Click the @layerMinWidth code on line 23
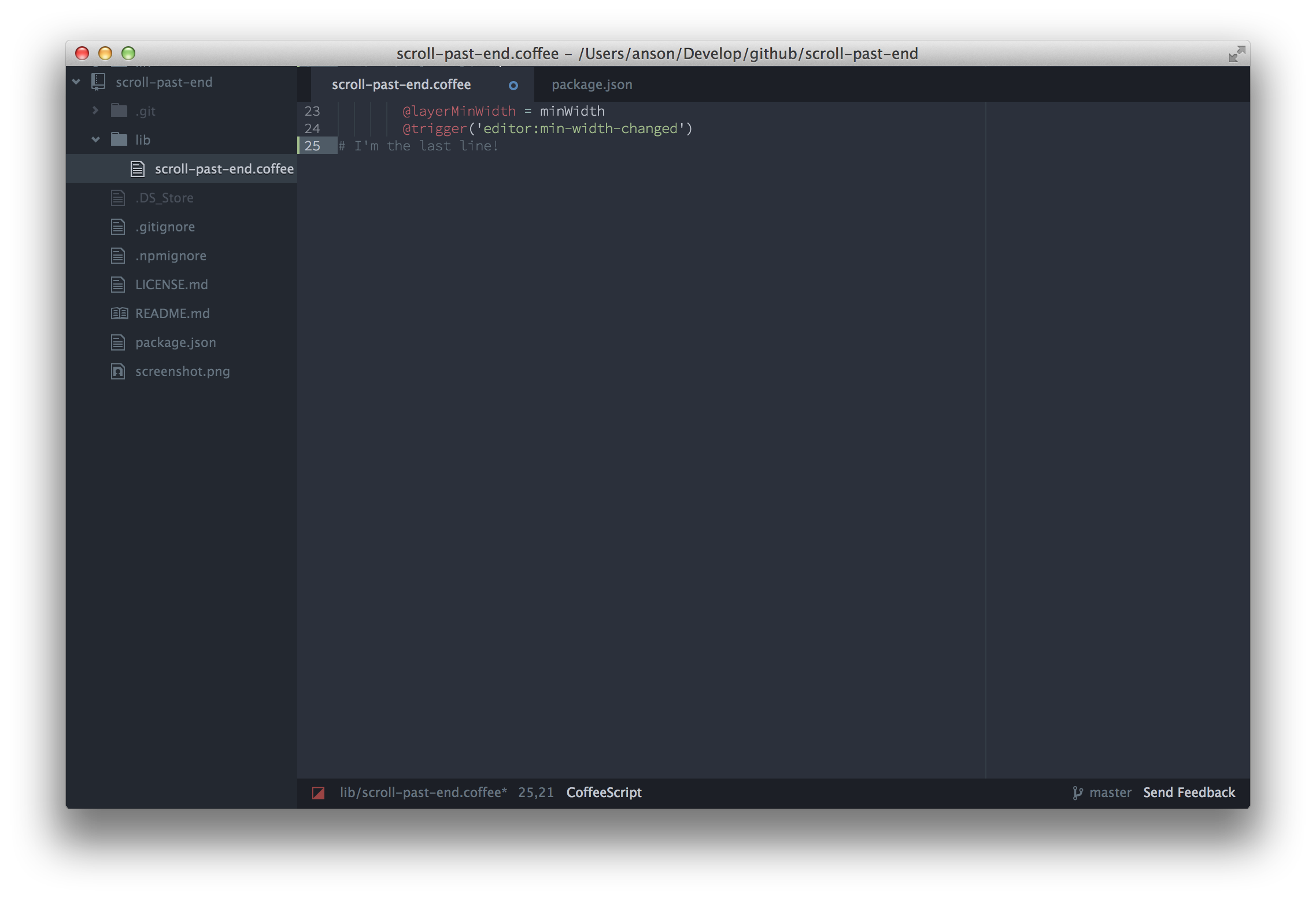Image resolution: width=1316 pixels, height=900 pixels. (x=459, y=110)
